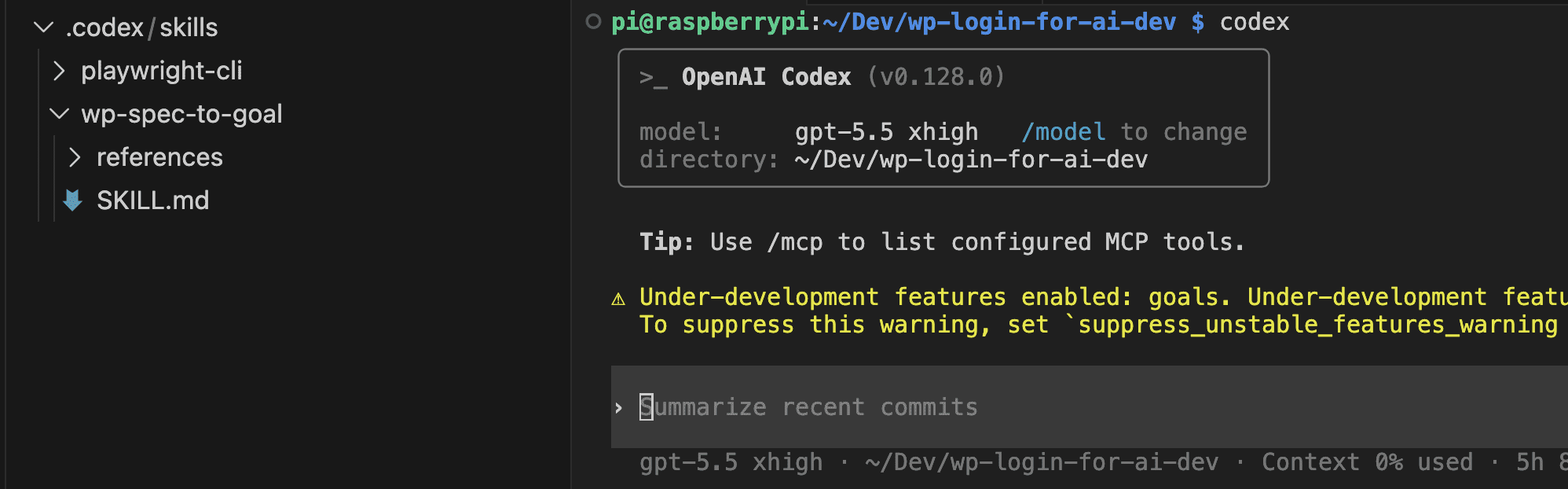The height and width of the screenshot is (489, 1568).
Task: Click the directory path in Codex box
Action: pyautogui.click(x=971, y=160)
